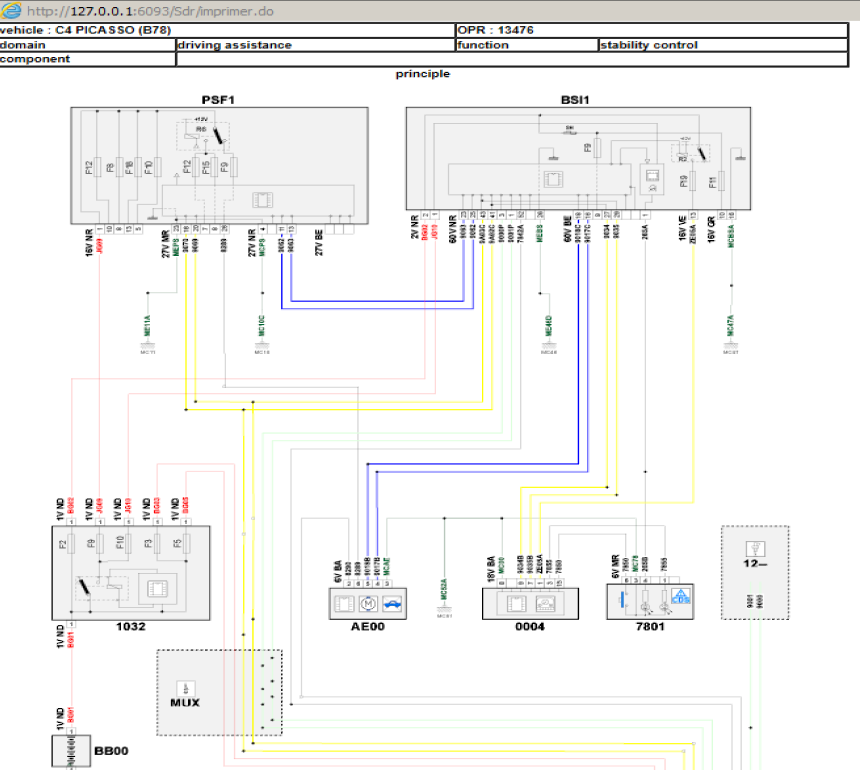
Task: Click the '12--' label in dashed box
Action: tap(755, 563)
